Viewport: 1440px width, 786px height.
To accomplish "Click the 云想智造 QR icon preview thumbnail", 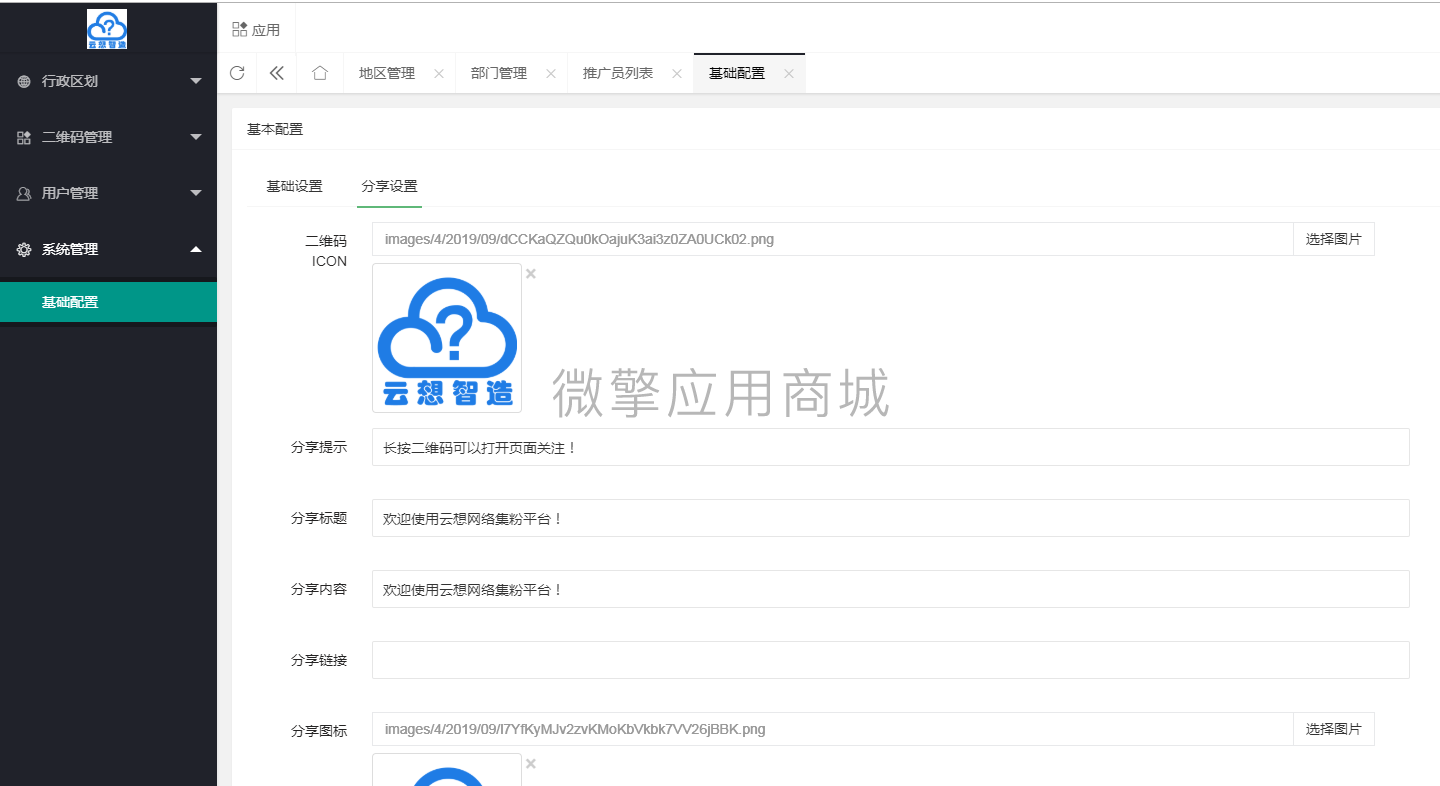I will (447, 338).
